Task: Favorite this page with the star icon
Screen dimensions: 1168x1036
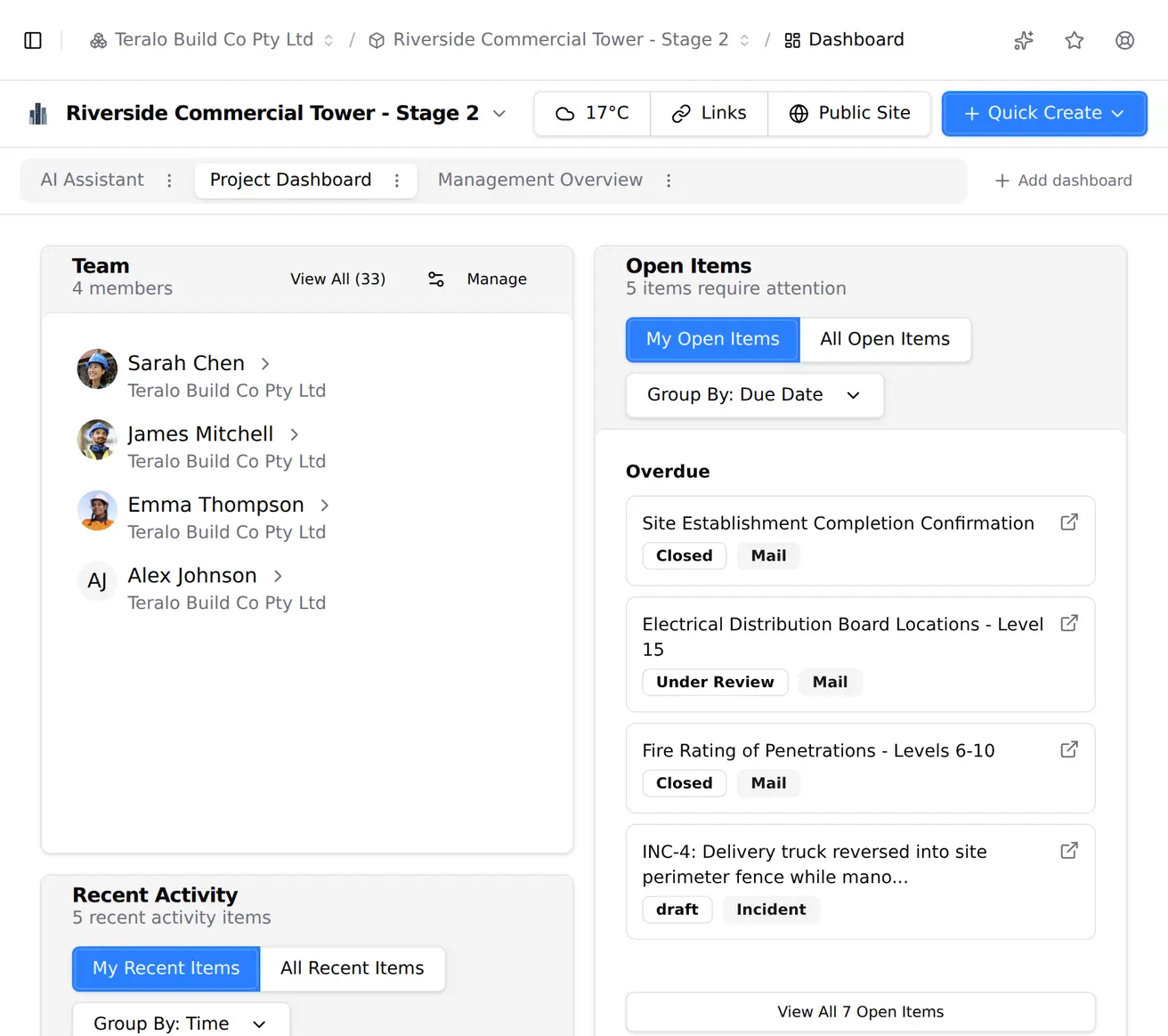Action: point(1075,40)
